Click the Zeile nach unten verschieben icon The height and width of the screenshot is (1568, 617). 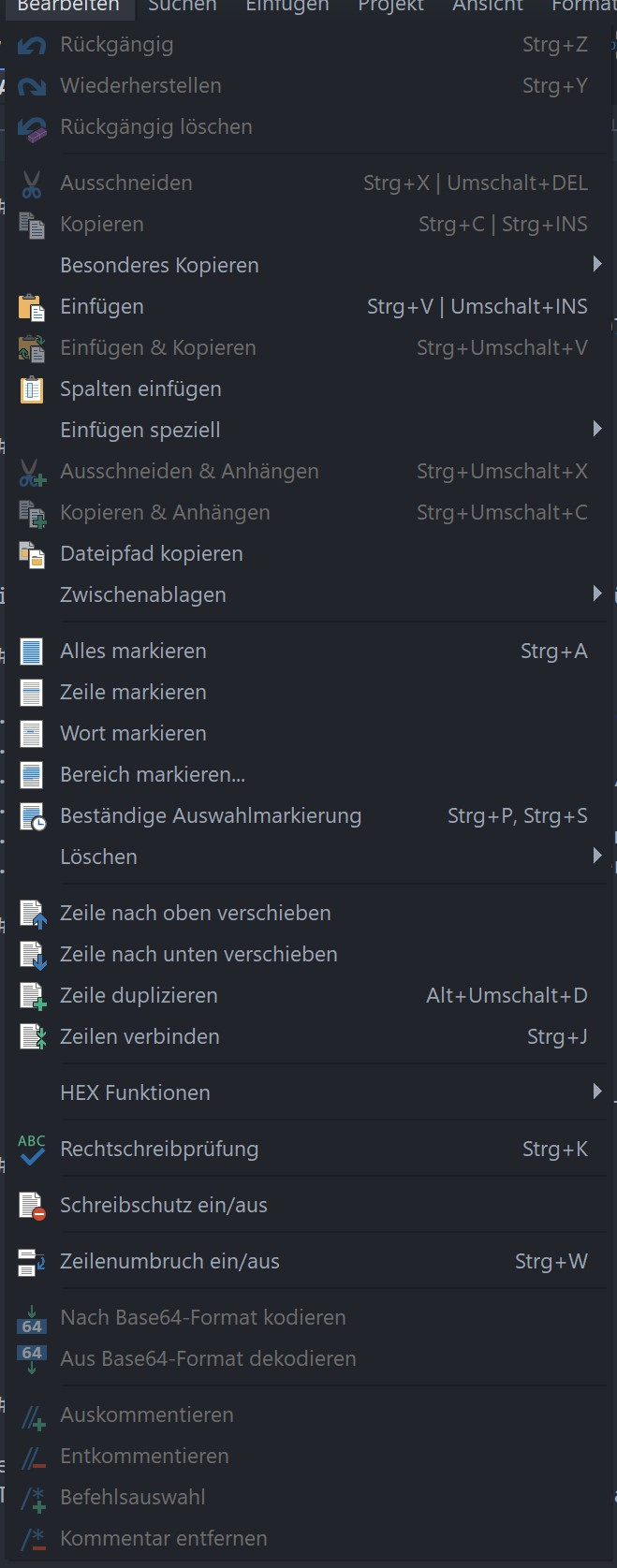click(x=33, y=955)
